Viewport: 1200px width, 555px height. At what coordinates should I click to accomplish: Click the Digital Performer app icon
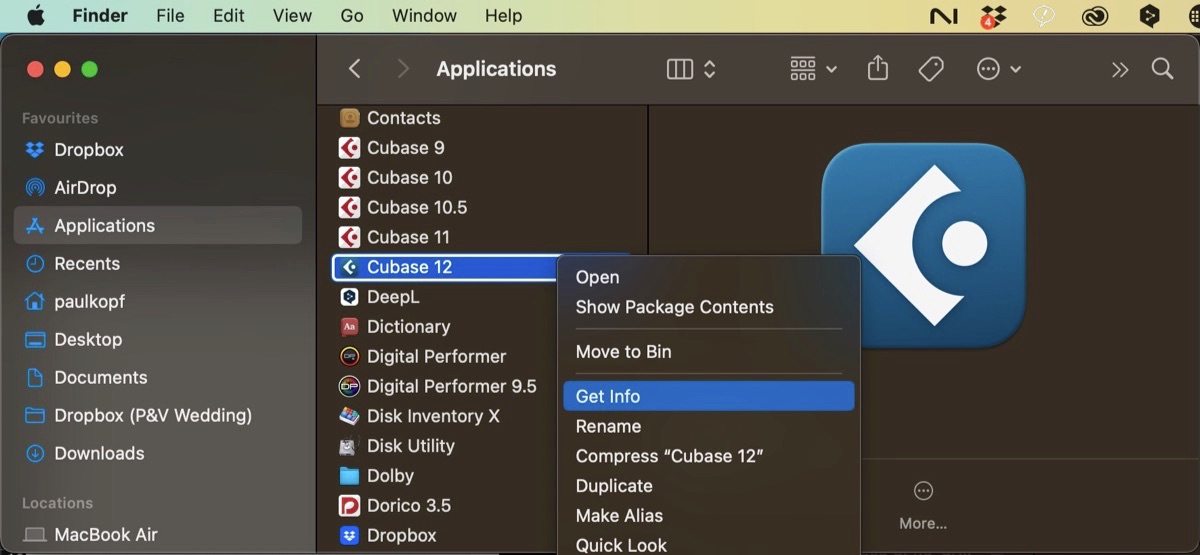(x=349, y=356)
